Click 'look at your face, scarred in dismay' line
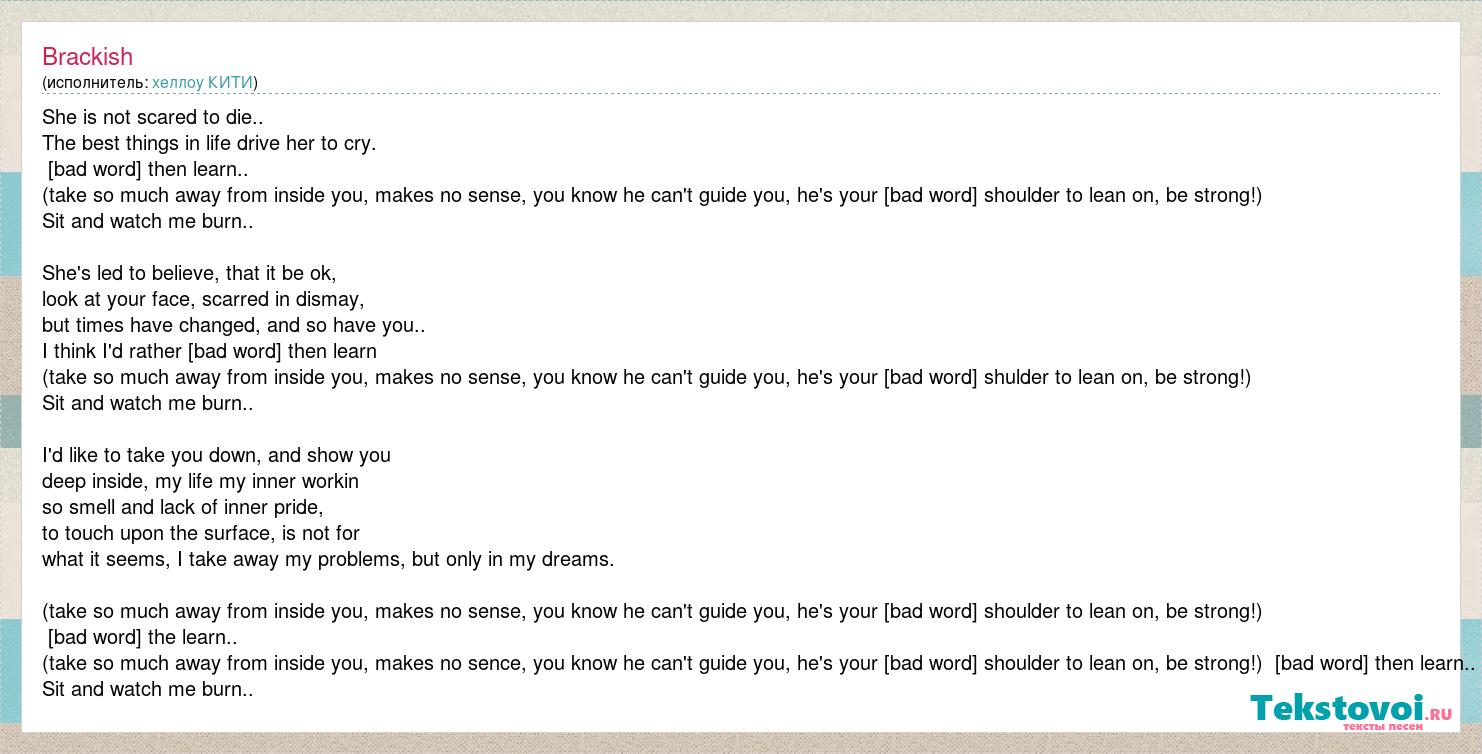Viewport: 1482px width, 754px height. 203,299
